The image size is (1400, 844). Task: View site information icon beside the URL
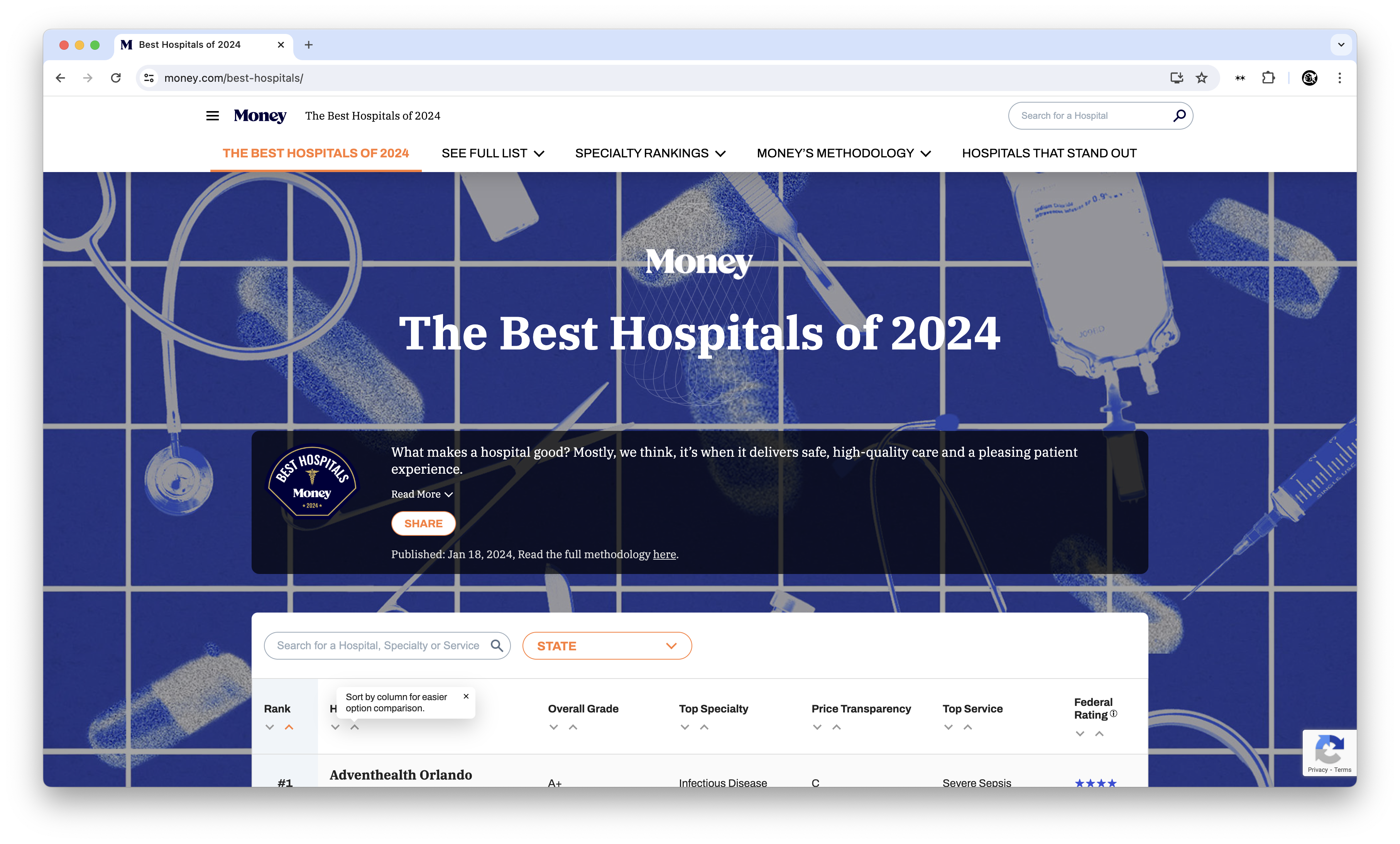149,78
